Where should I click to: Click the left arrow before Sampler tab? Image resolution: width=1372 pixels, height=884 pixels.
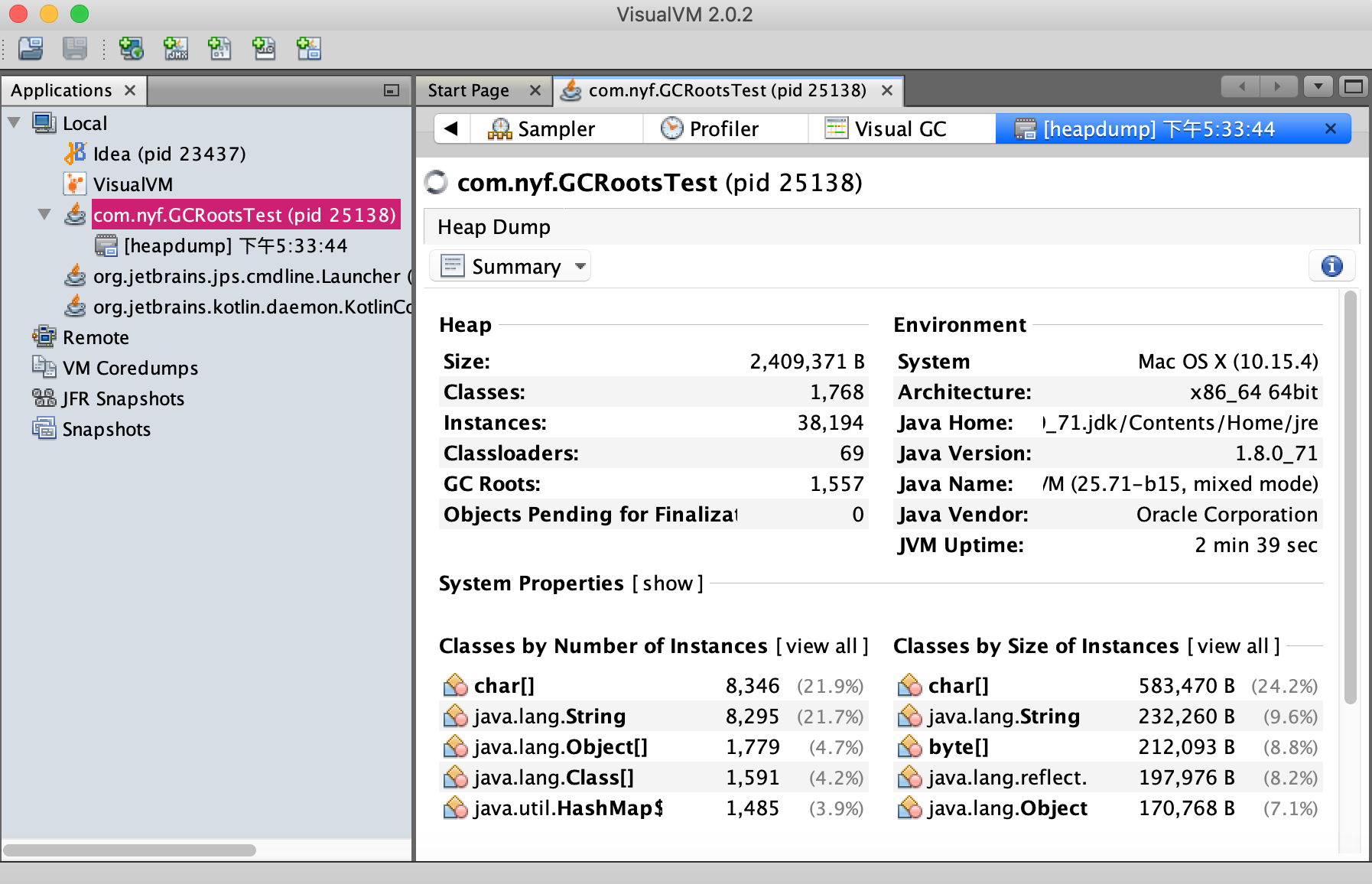pos(451,128)
